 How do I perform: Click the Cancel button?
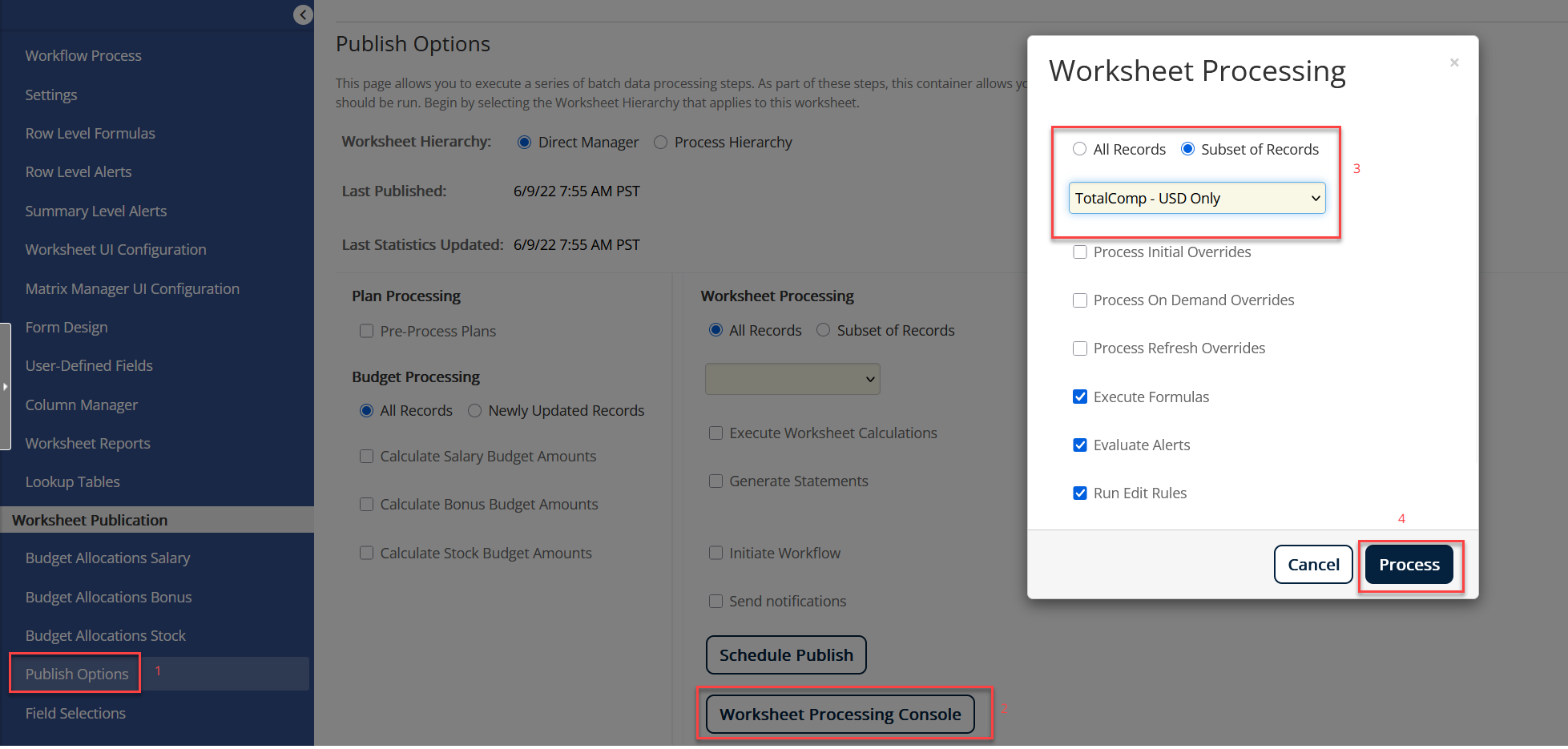point(1313,565)
